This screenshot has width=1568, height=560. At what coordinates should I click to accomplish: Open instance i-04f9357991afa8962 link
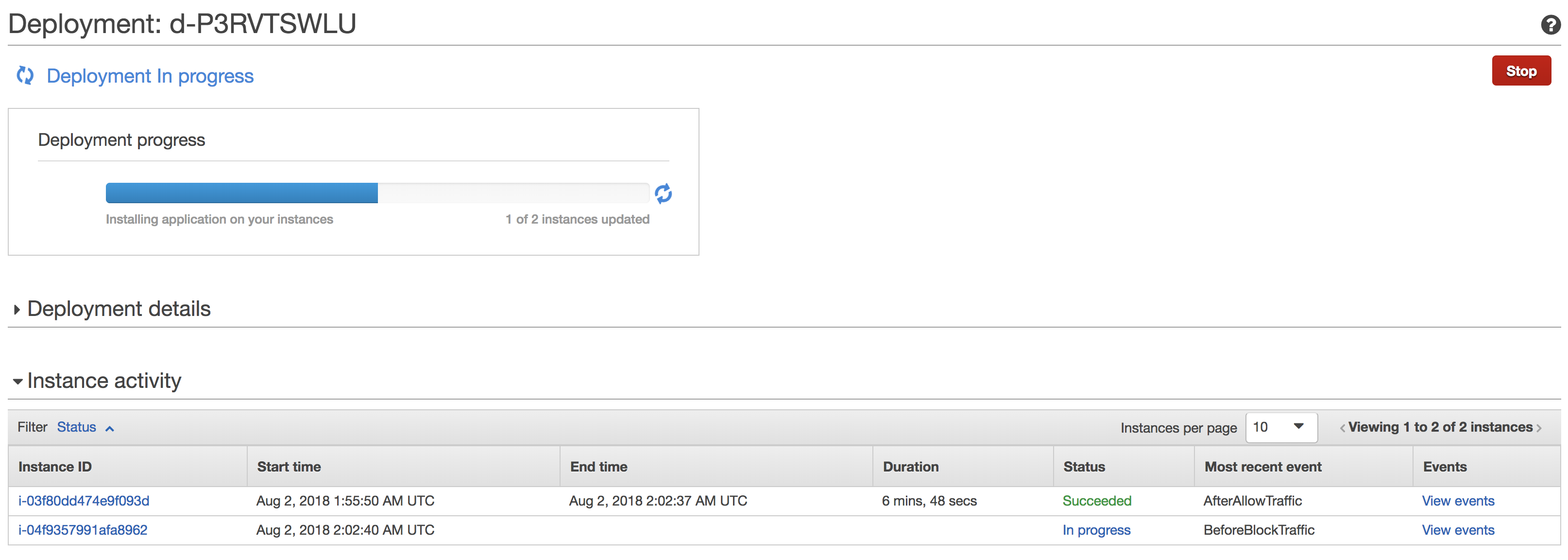point(83,530)
